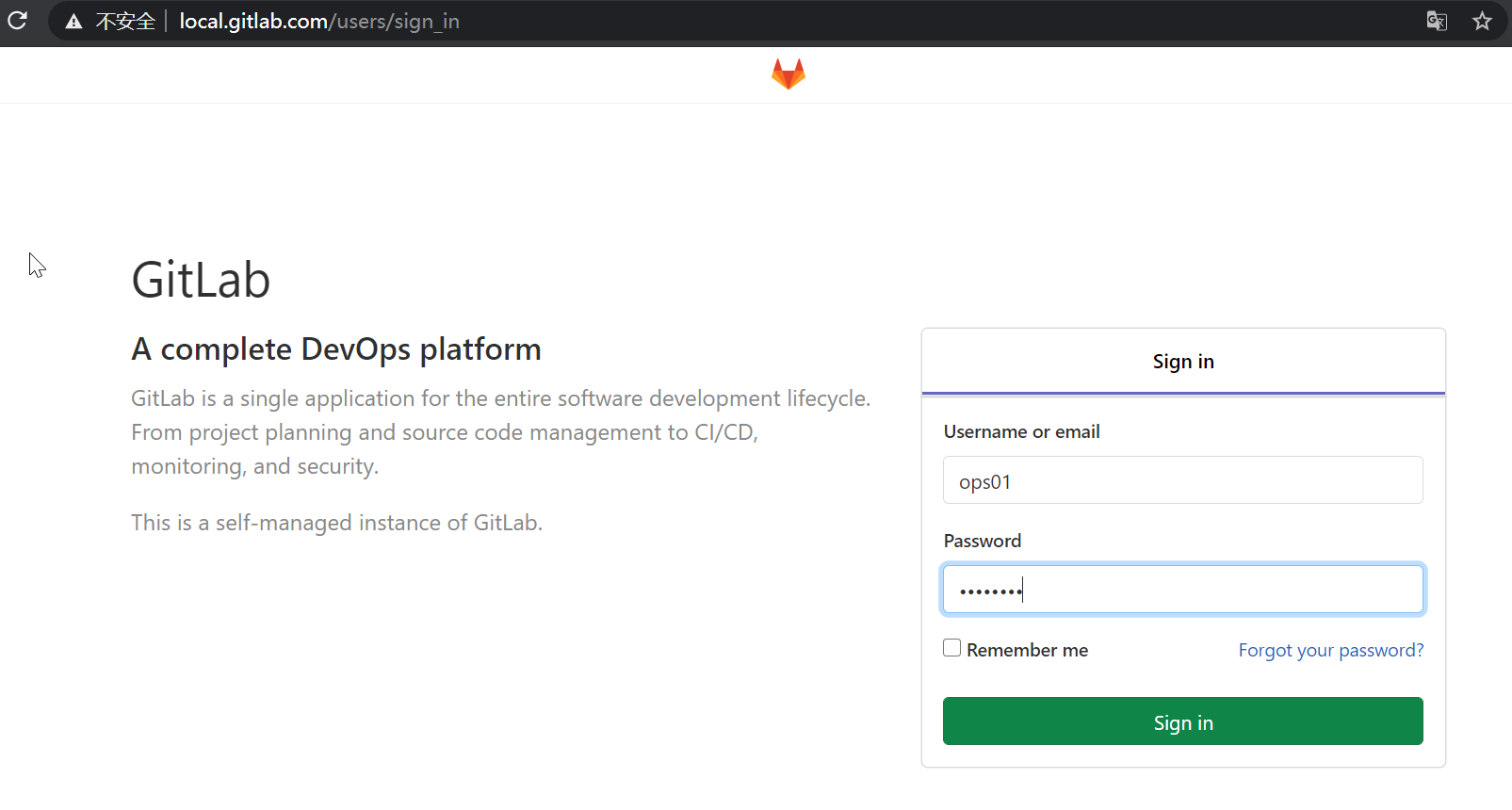Bookmark this page with the star icon

(x=1482, y=21)
